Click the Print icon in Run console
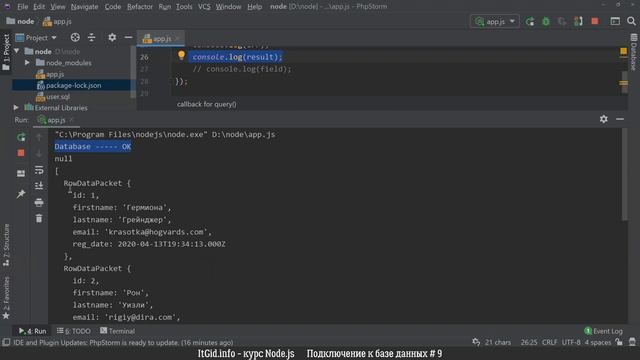 pos(39,202)
